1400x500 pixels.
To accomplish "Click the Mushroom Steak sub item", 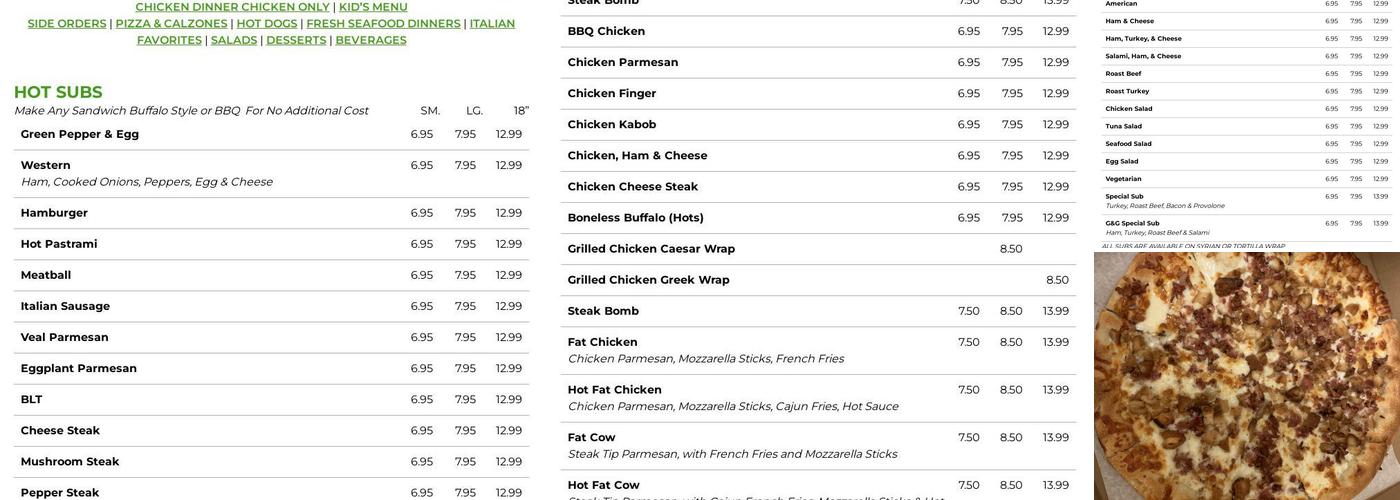I will click(70, 462).
